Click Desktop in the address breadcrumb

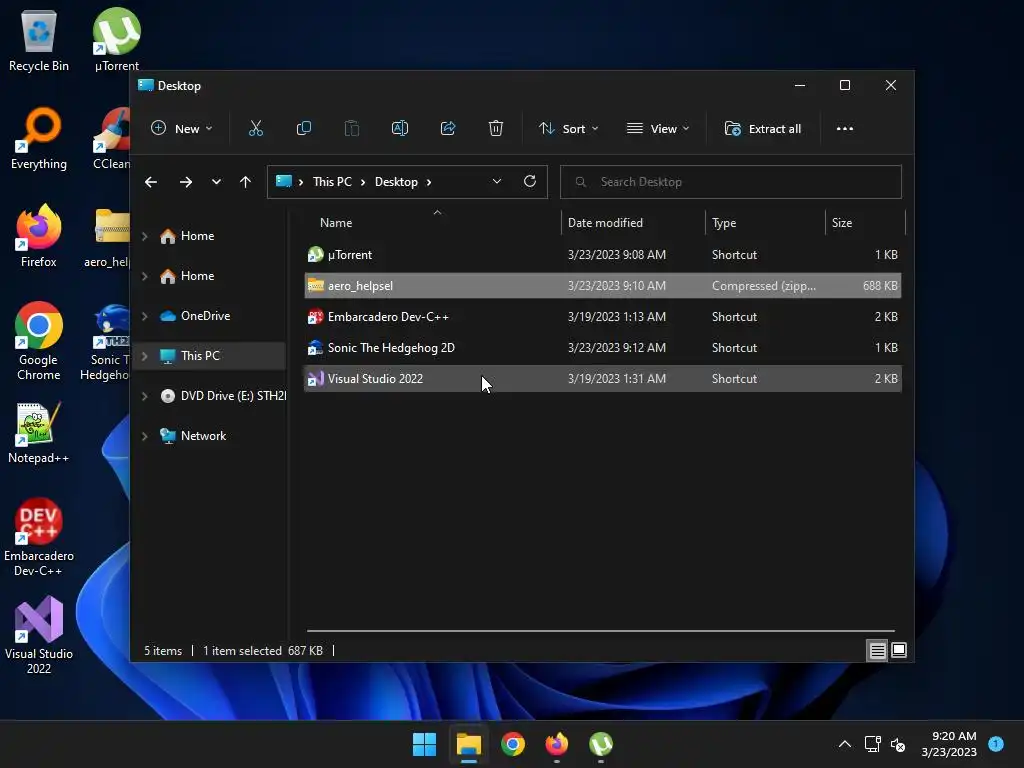[x=396, y=182]
